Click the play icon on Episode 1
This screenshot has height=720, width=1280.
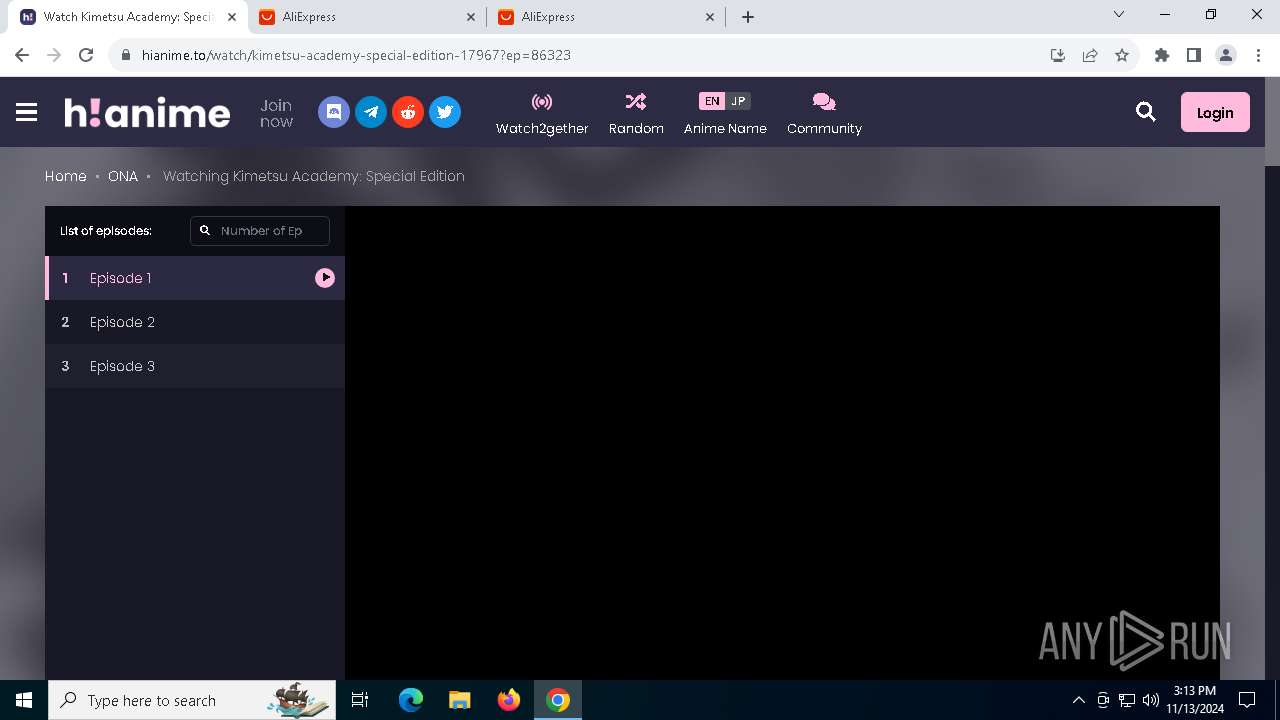[325, 278]
